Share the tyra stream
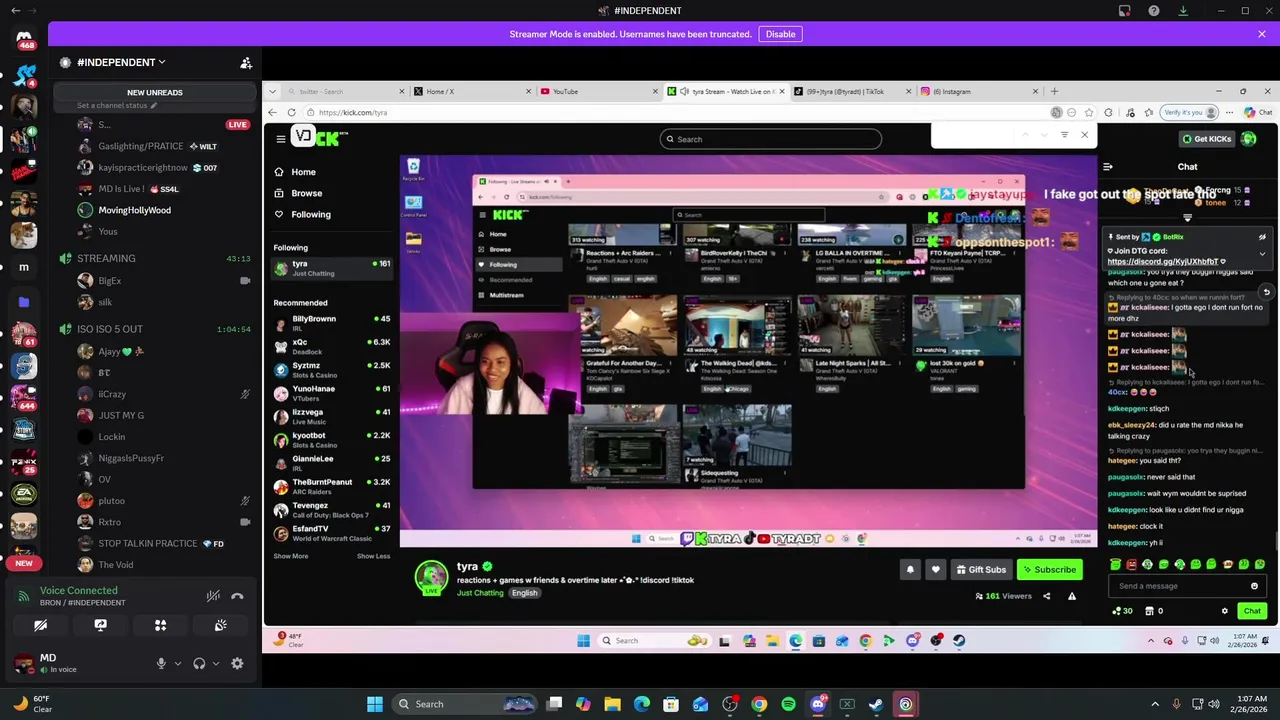Viewport: 1280px width, 720px height. [1047, 596]
